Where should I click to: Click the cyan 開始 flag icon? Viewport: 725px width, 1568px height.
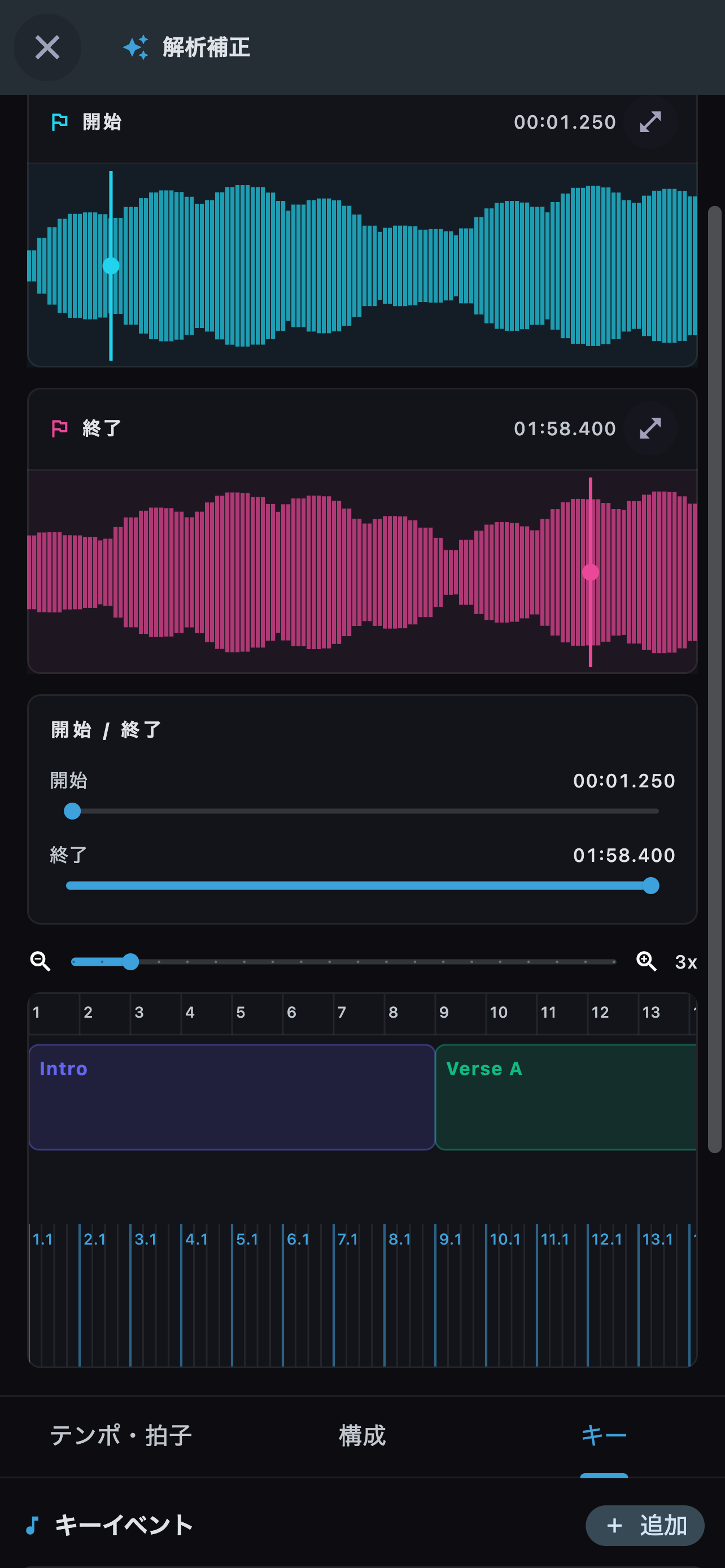tap(59, 122)
